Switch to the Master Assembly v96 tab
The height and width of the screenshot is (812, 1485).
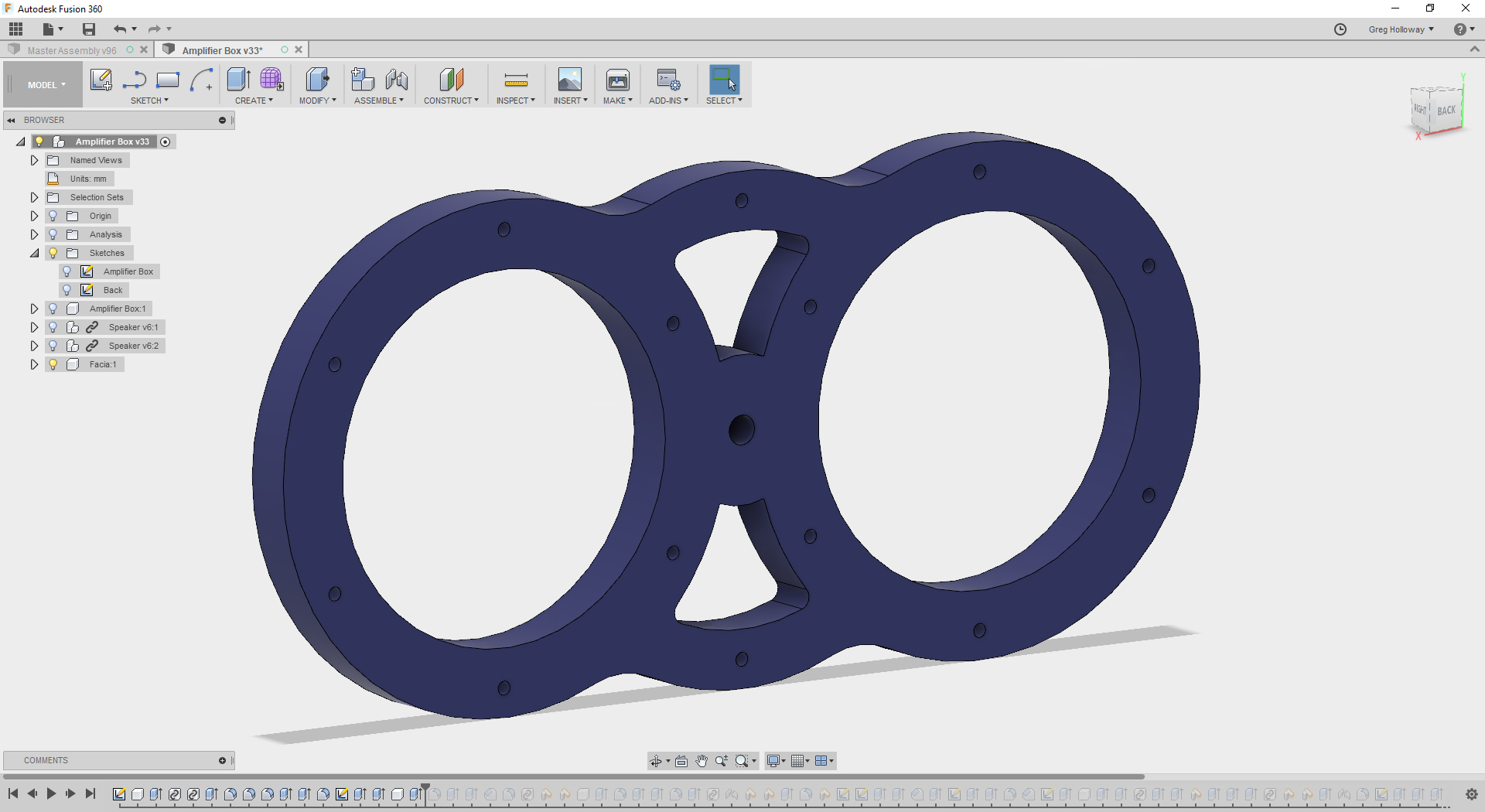pos(73,49)
